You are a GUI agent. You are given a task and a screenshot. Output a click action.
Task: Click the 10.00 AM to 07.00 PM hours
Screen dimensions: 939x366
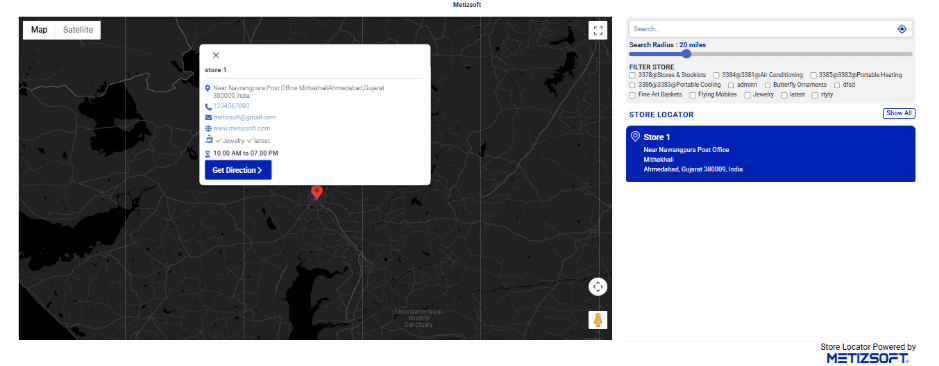[246, 153]
